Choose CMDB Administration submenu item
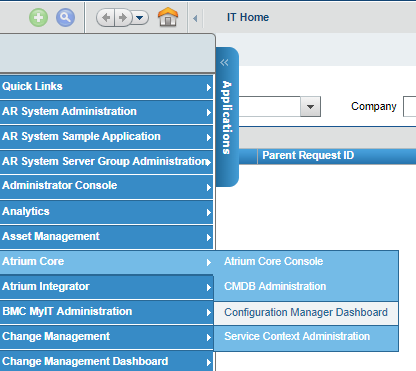Viewport: 416px width, 371px height. [306, 287]
